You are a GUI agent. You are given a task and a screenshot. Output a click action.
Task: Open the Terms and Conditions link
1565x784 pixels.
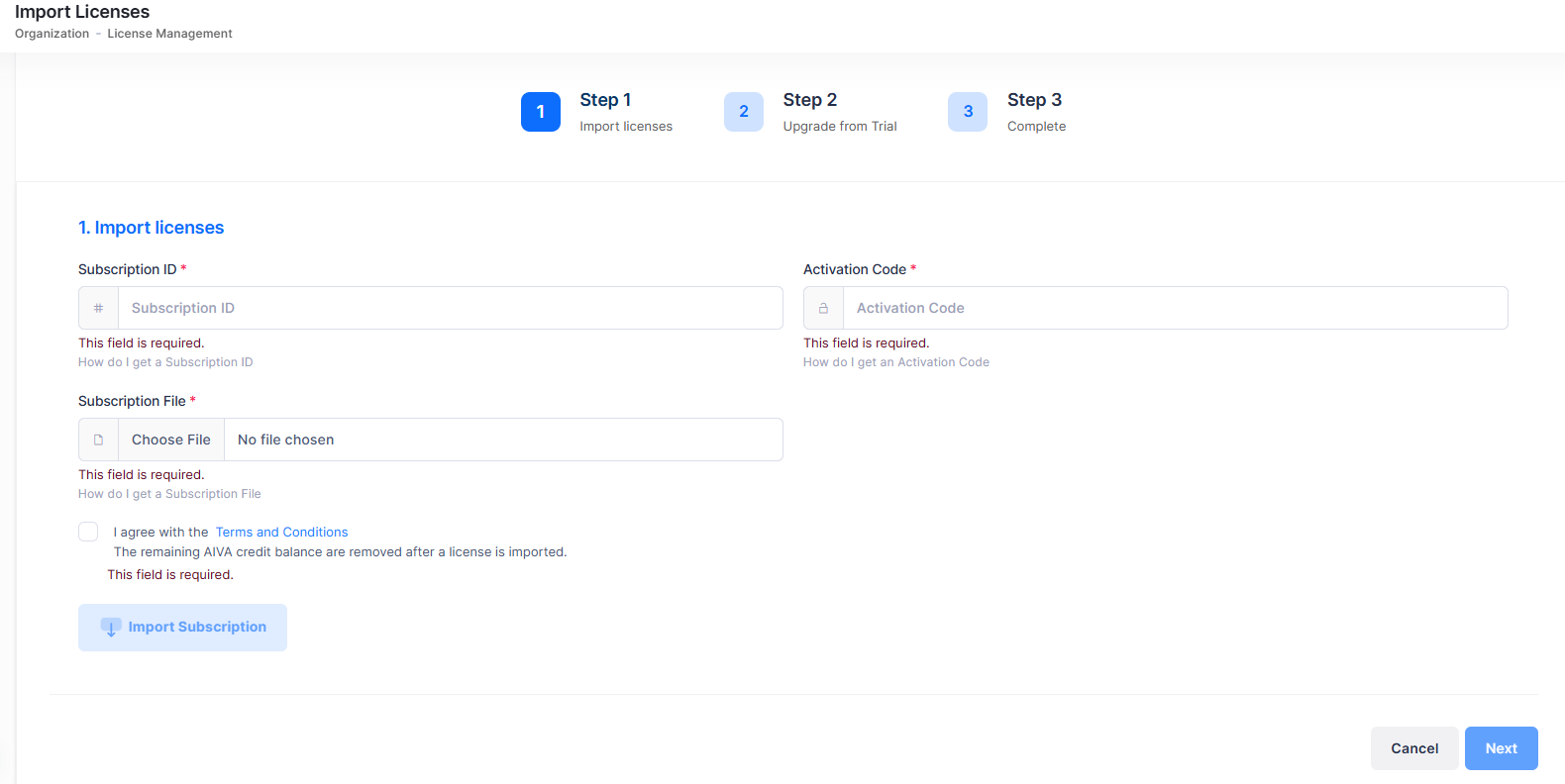click(x=281, y=533)
